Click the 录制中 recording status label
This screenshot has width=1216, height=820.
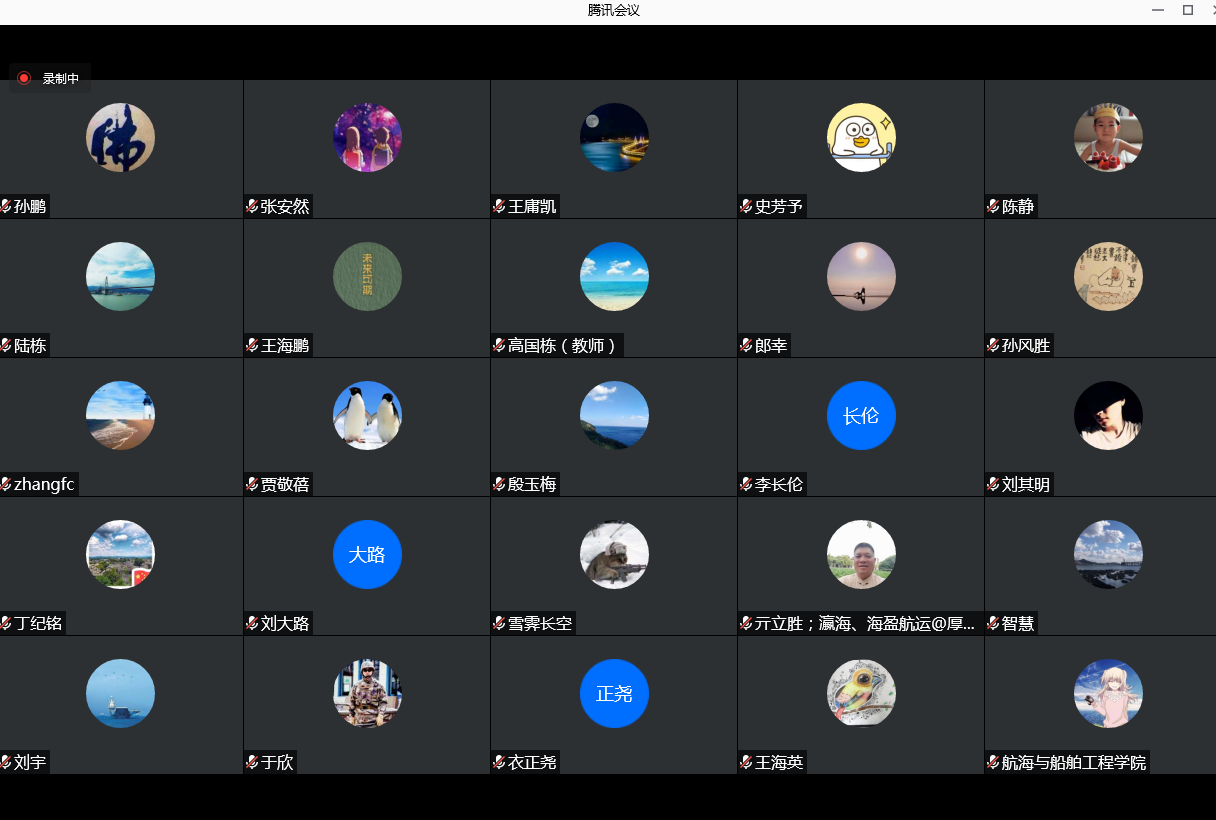pos(60,78)
